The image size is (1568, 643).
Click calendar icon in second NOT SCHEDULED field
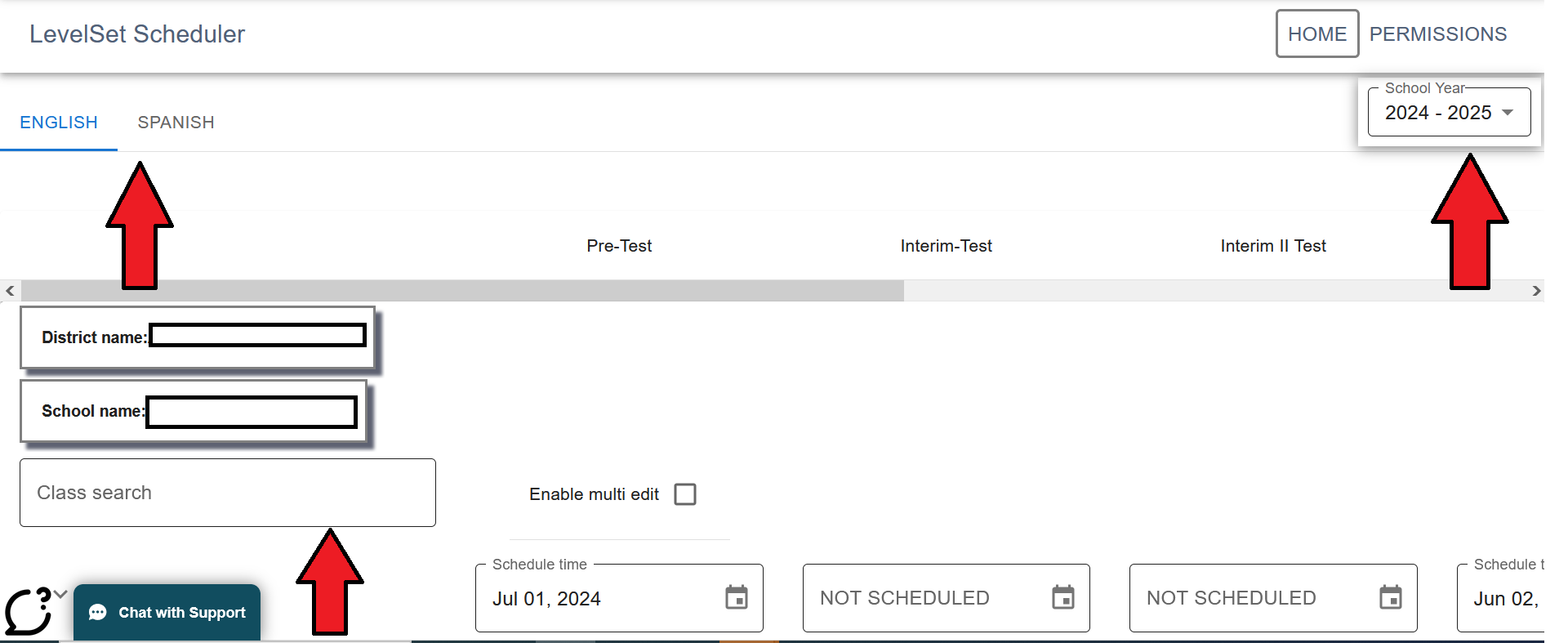click(1391, 597)
